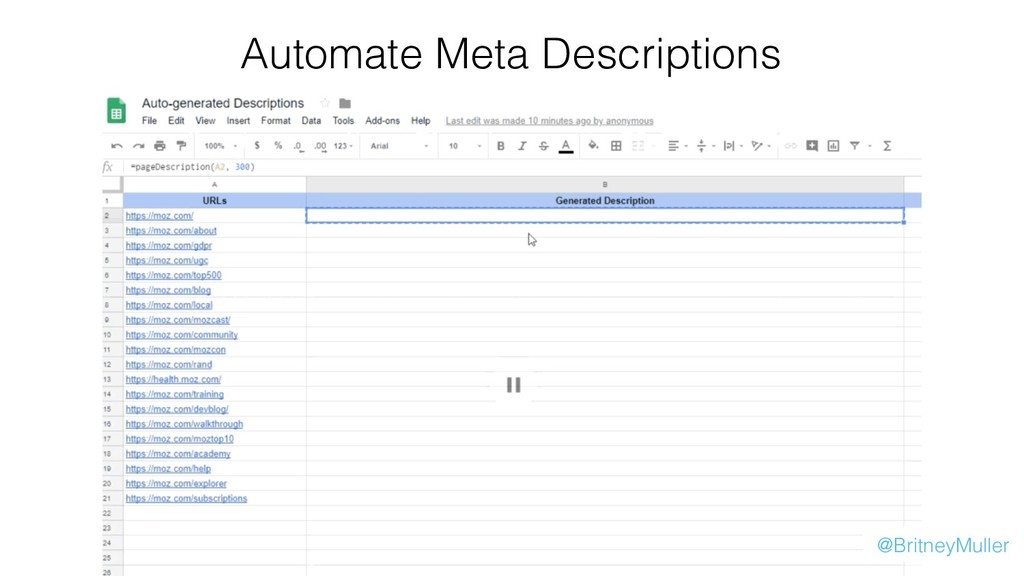Open the https://moz.com/subscriptions link
This screenshot has width=1024, height=576.
pos(186,498)
